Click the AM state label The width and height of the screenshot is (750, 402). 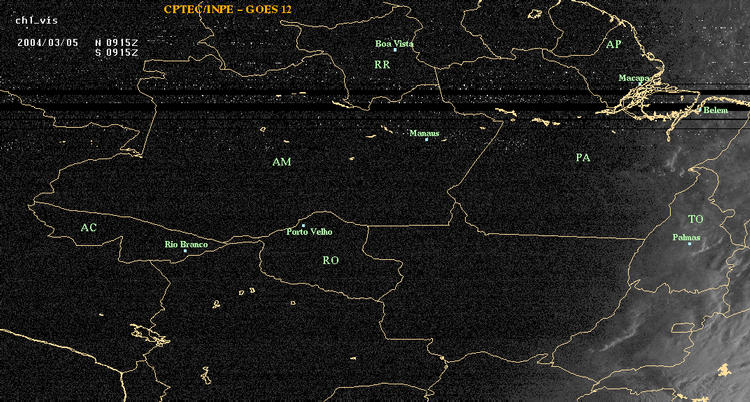(282, 162)
